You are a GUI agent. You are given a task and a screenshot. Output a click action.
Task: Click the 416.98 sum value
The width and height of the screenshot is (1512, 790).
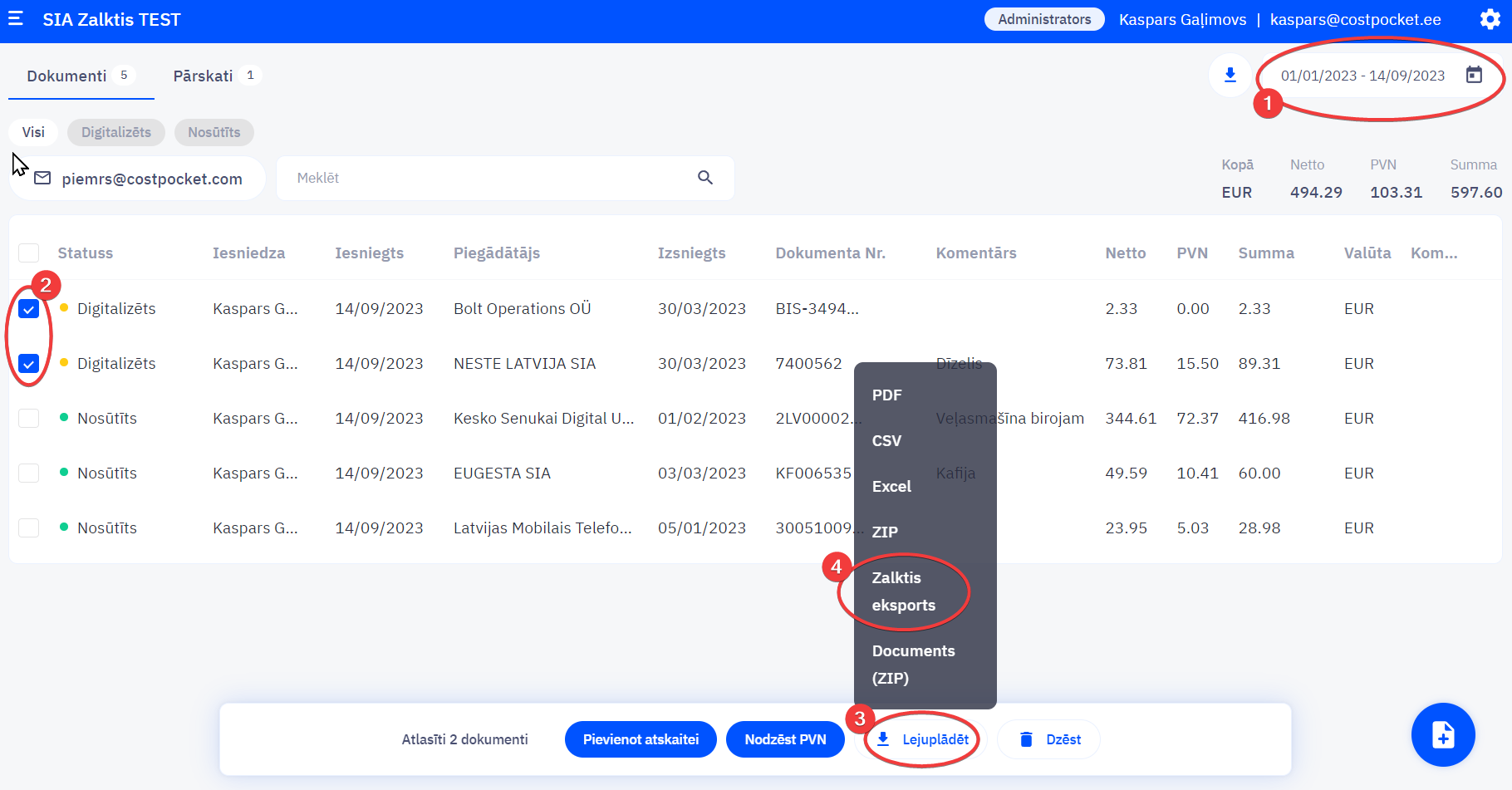coord(1264,419)
